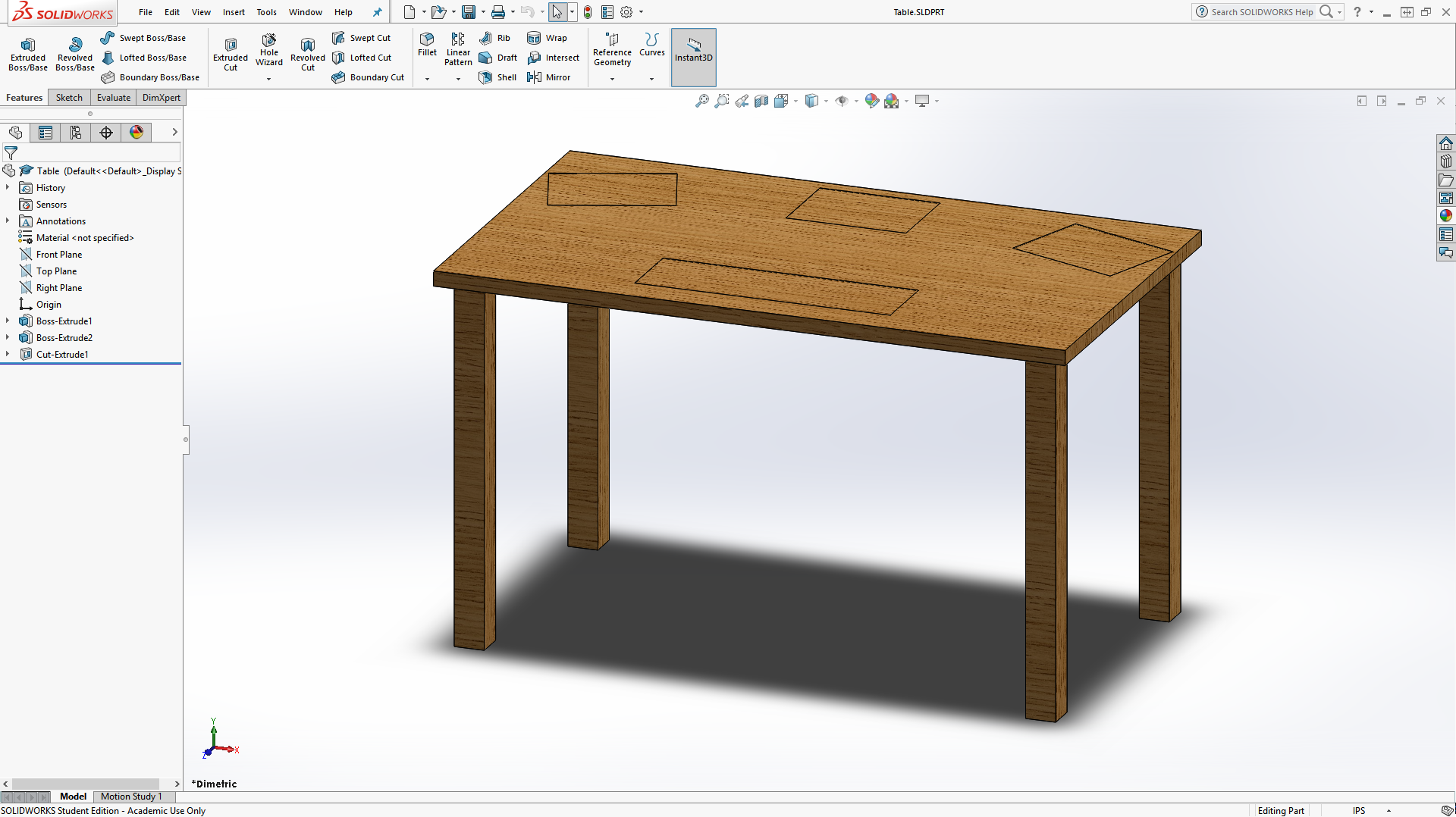Toggle the pin menu bar icon
Screen dimensions: 1456x817
click(377, 12)
